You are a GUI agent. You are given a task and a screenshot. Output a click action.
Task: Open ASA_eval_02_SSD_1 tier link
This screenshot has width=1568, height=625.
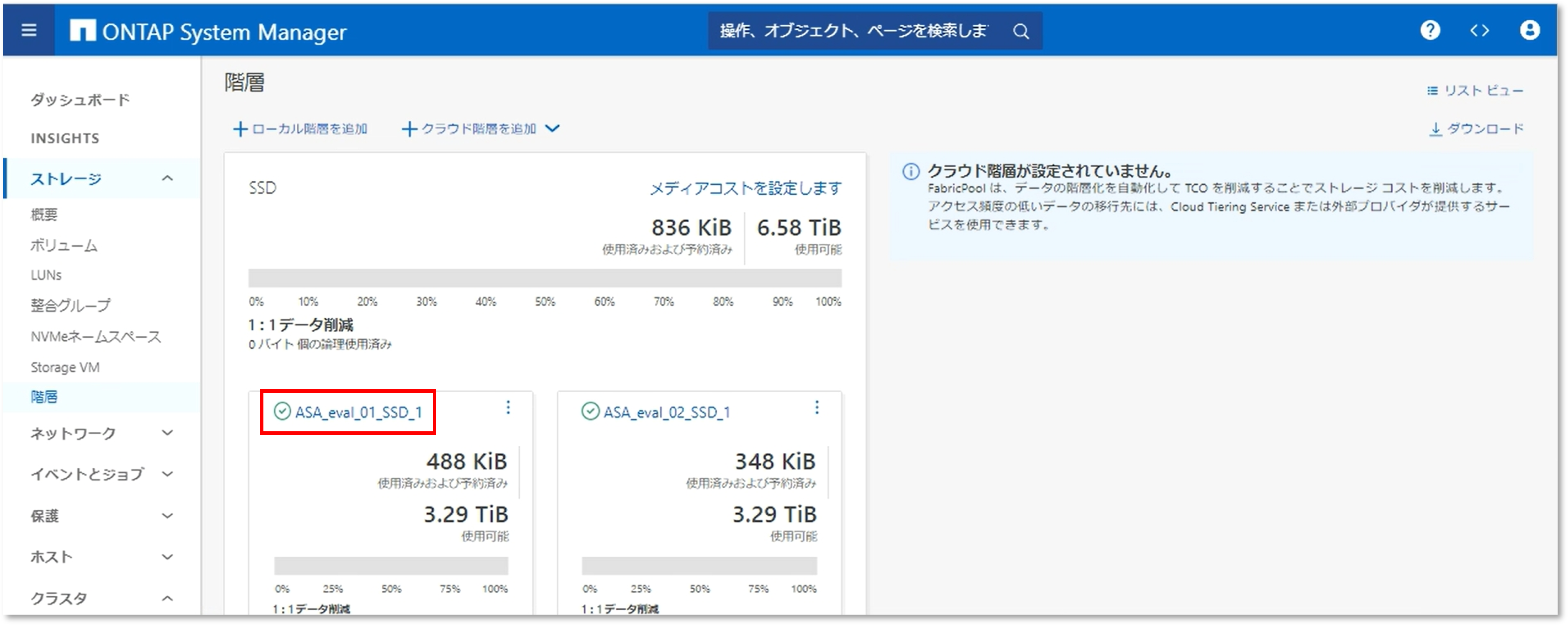[666, 413]
